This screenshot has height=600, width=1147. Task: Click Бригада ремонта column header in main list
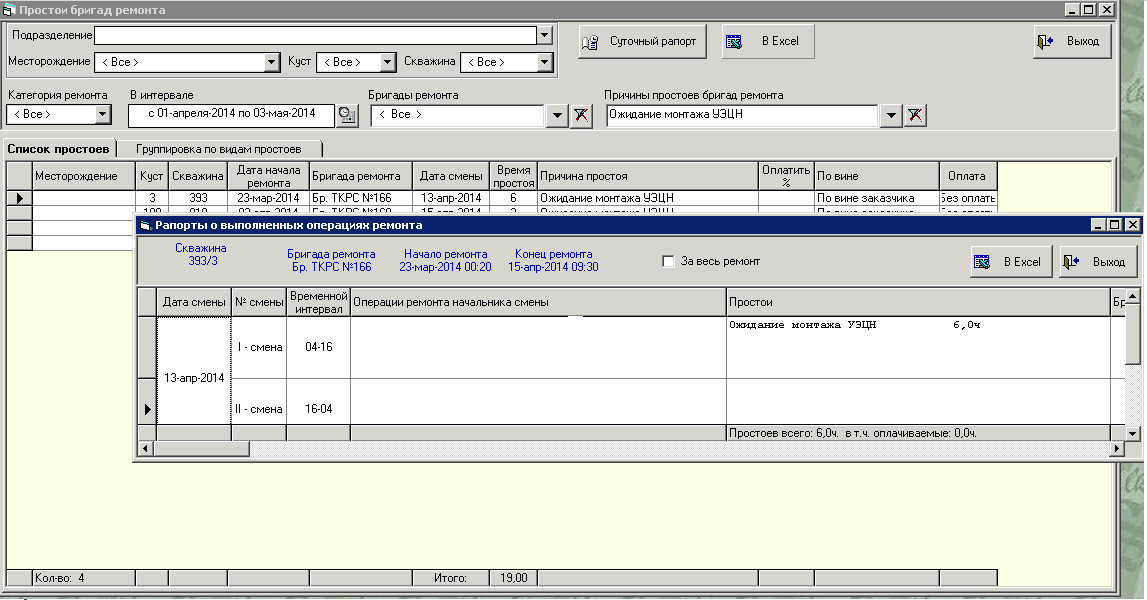tap(361, 176)
